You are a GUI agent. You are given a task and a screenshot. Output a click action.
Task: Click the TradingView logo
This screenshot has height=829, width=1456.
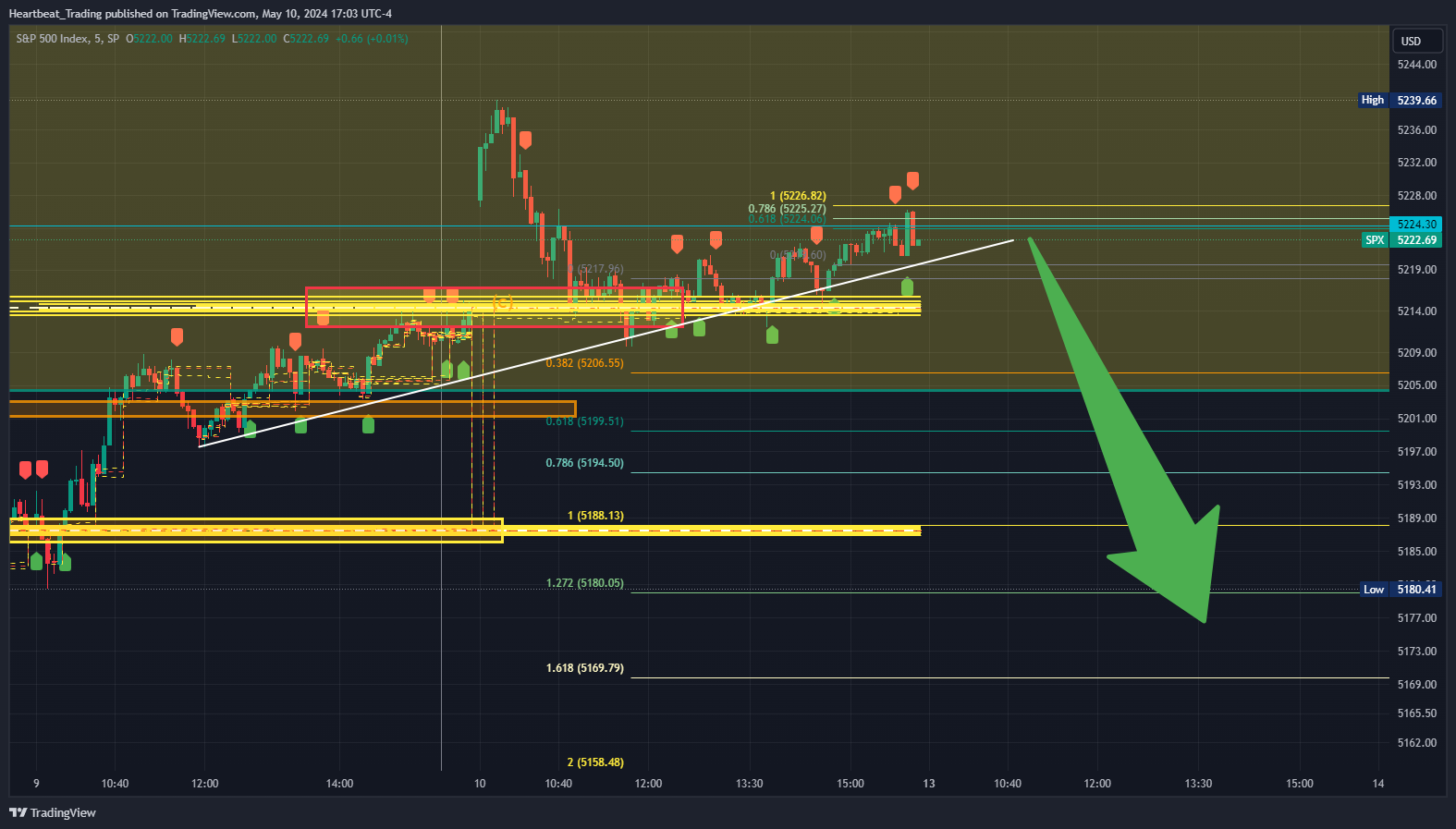(x=53, y=812)
